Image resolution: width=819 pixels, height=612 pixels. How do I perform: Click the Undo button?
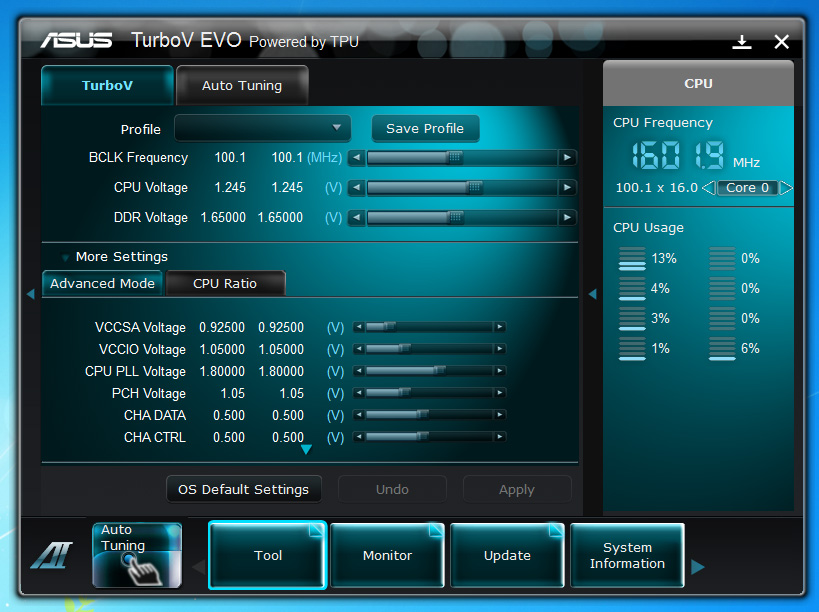pyautogui.click(x=392, y=489)
